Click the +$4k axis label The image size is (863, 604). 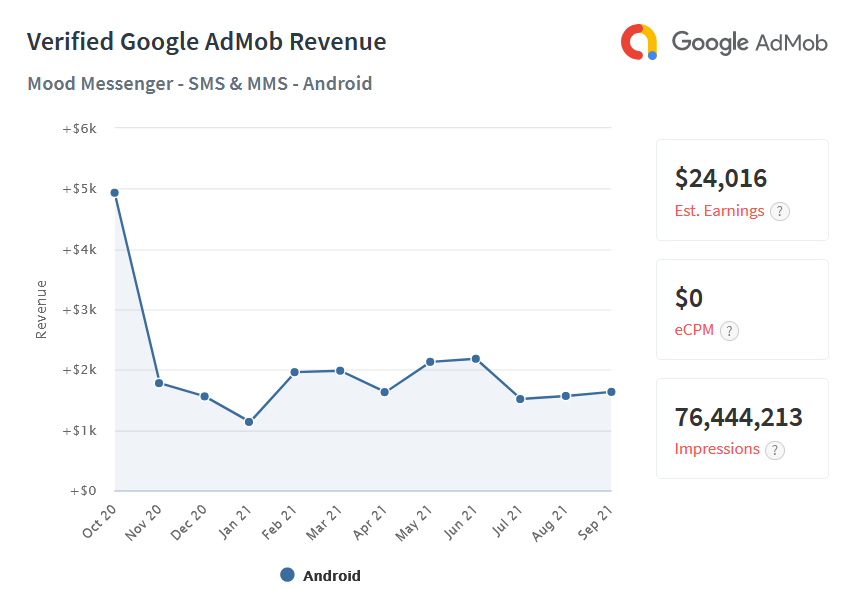pos(79,250)
